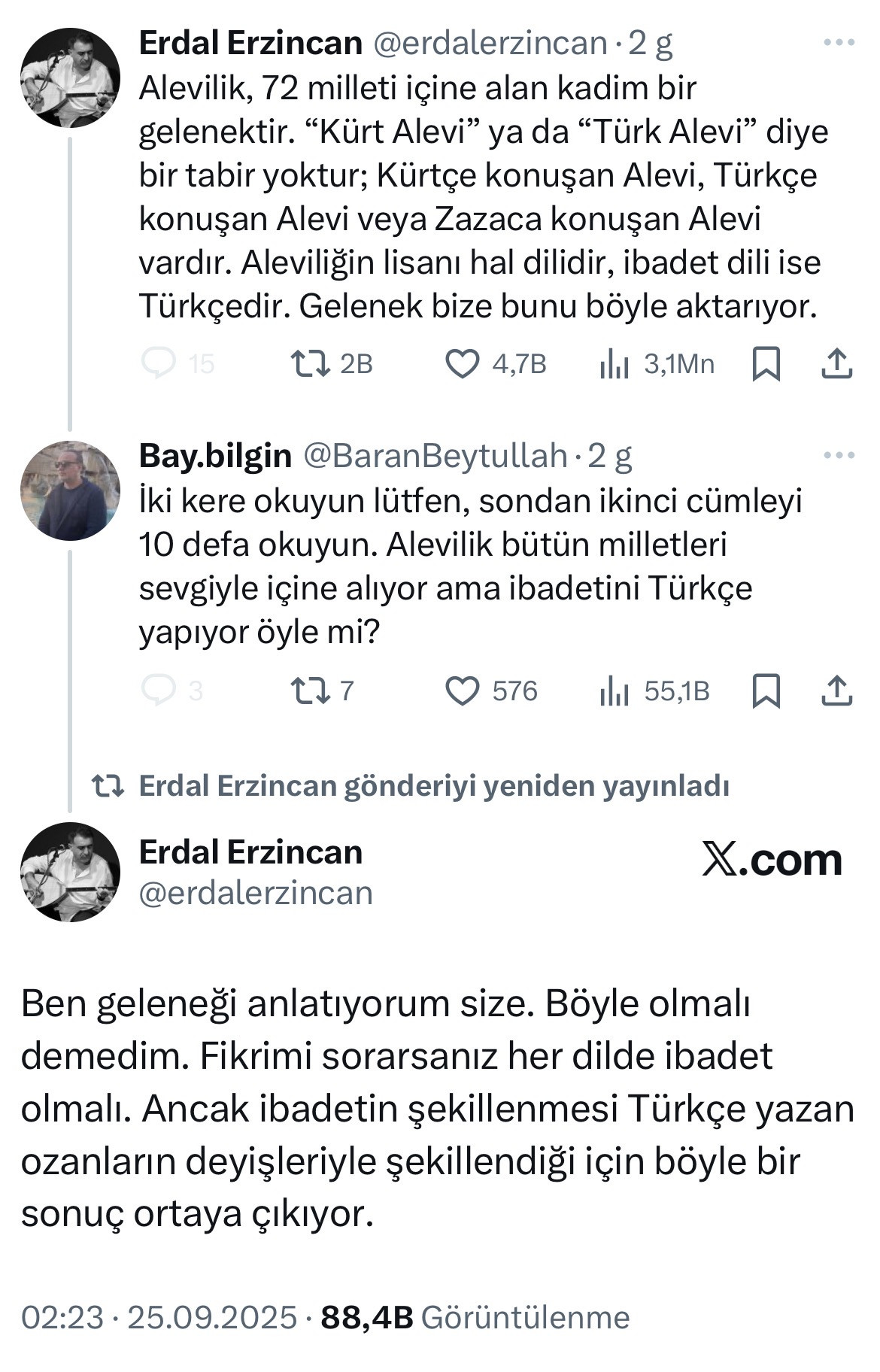Bookmark Erdal Erzincan's first tweet
The image size is (880, 1372).
[x=766, y=364]
